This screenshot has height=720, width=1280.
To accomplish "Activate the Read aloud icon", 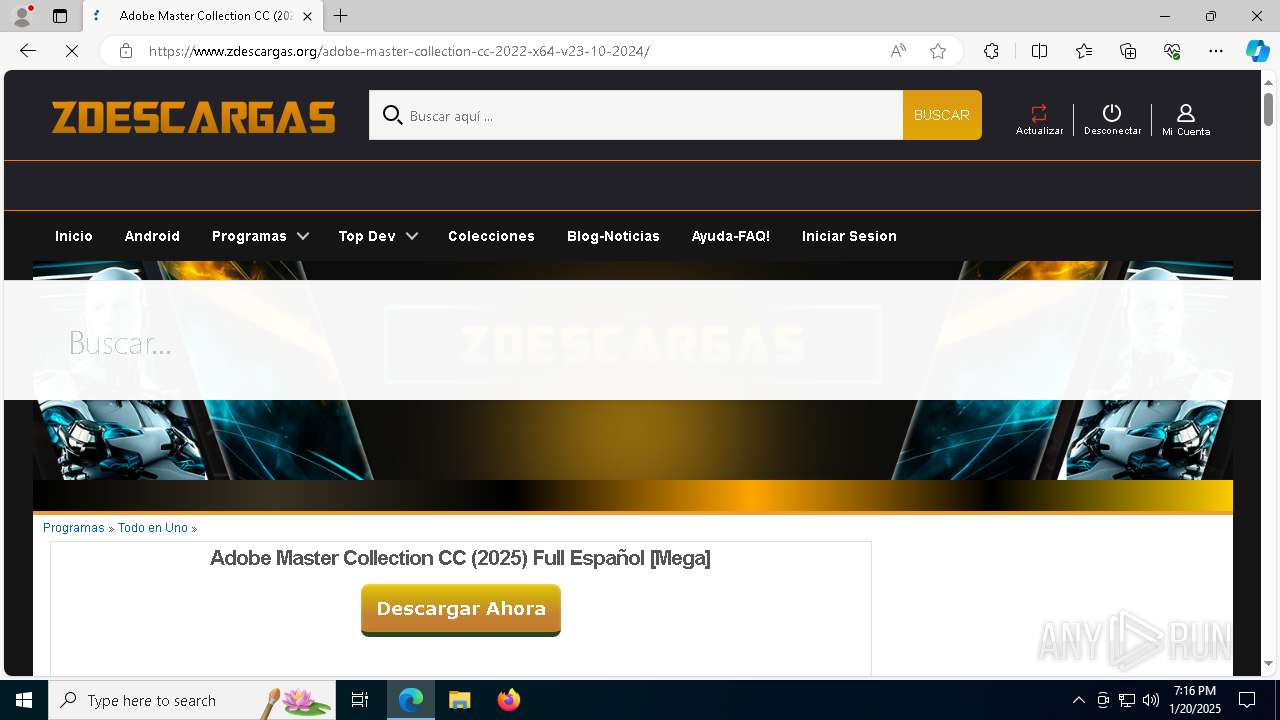I will [898, 51].
